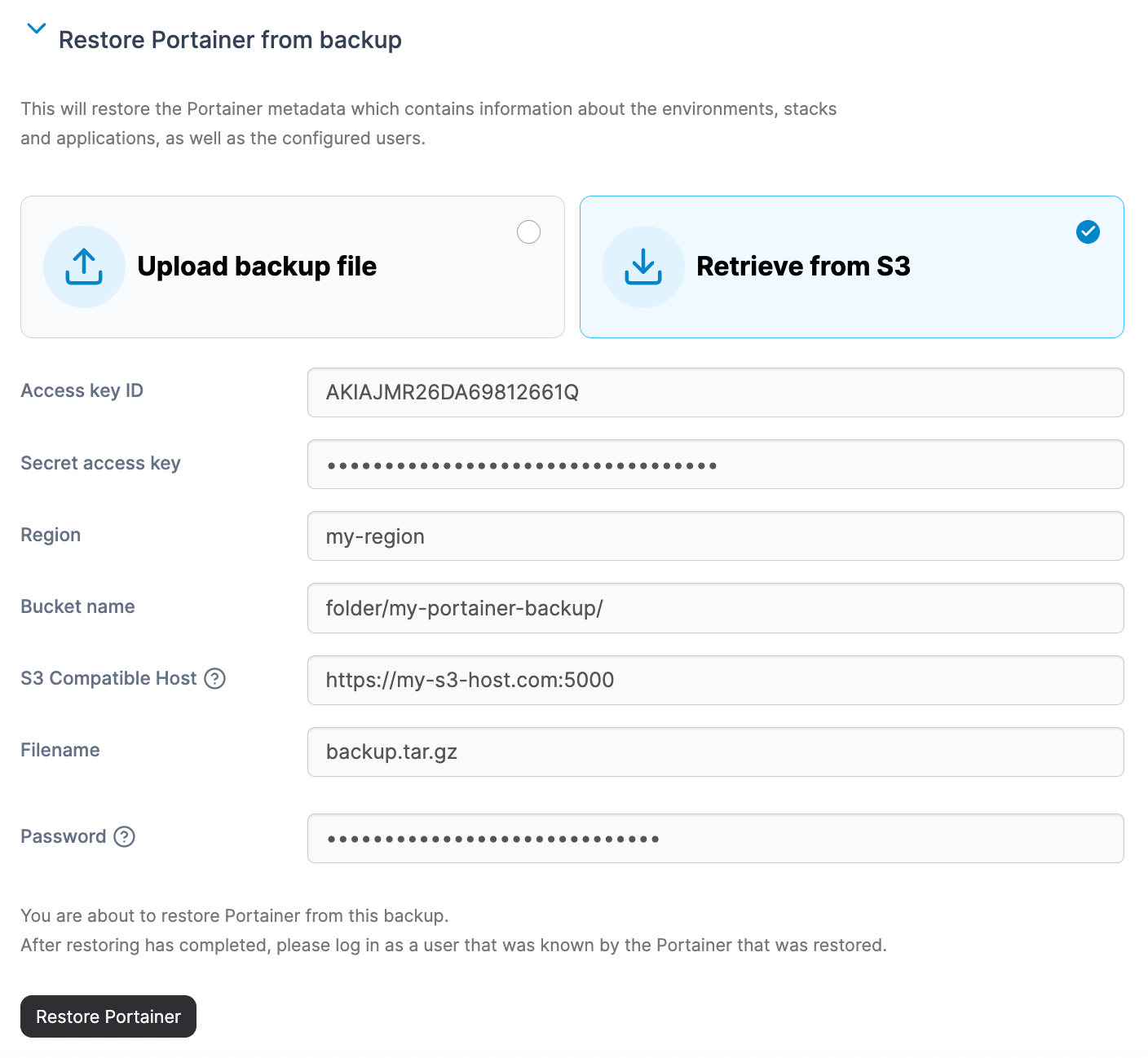Click the S3 Compatible Host label
Image resolution: width=1148 pixels, height=1058 pixels.
[108, 678]
